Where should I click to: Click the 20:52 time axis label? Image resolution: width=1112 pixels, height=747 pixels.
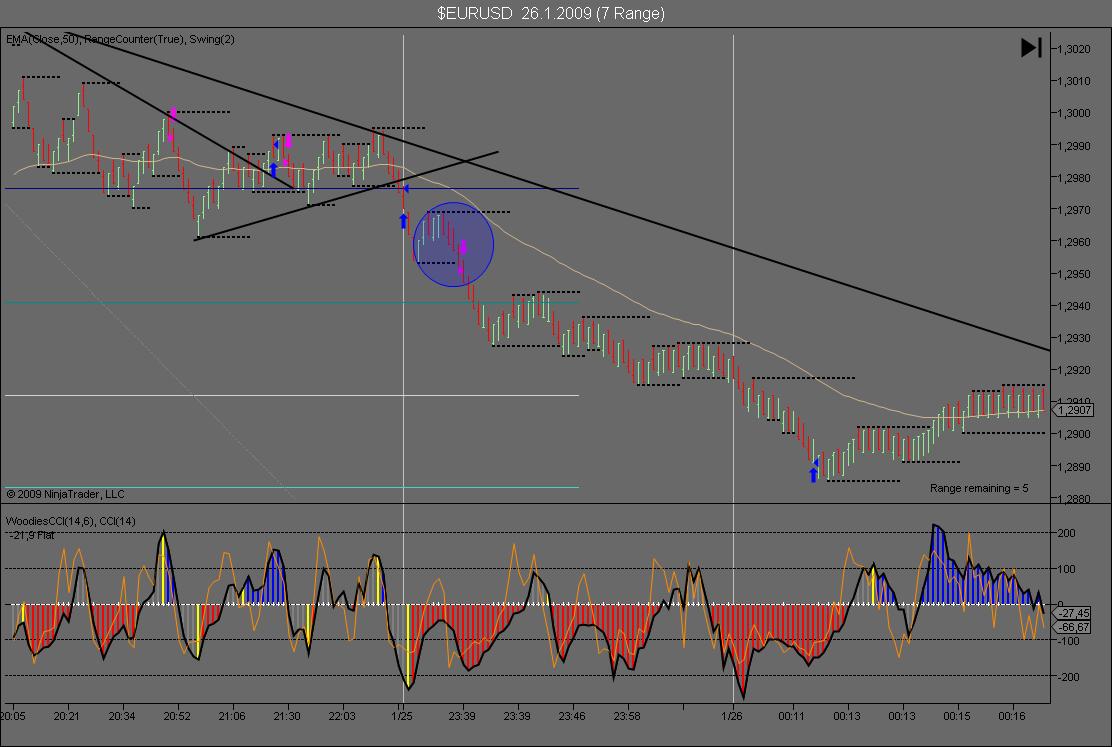(177, 716)
